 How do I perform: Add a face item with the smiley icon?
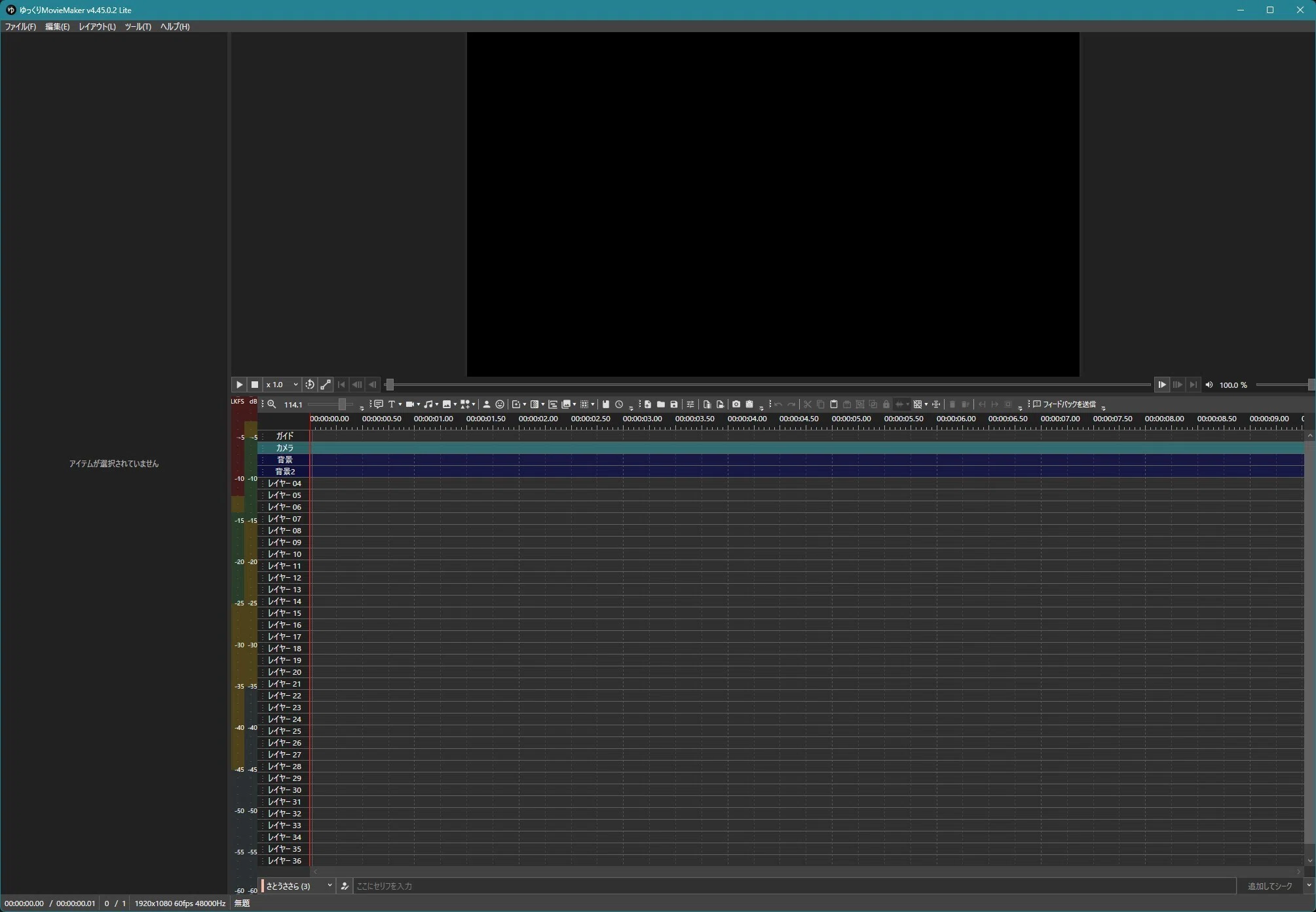click(x=500, y=404)
